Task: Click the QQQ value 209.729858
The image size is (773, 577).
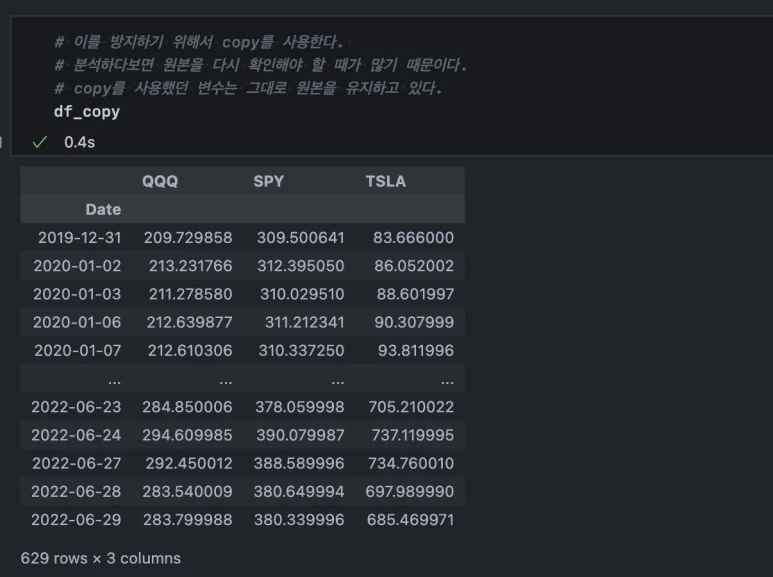Action: tap(188, 238)
